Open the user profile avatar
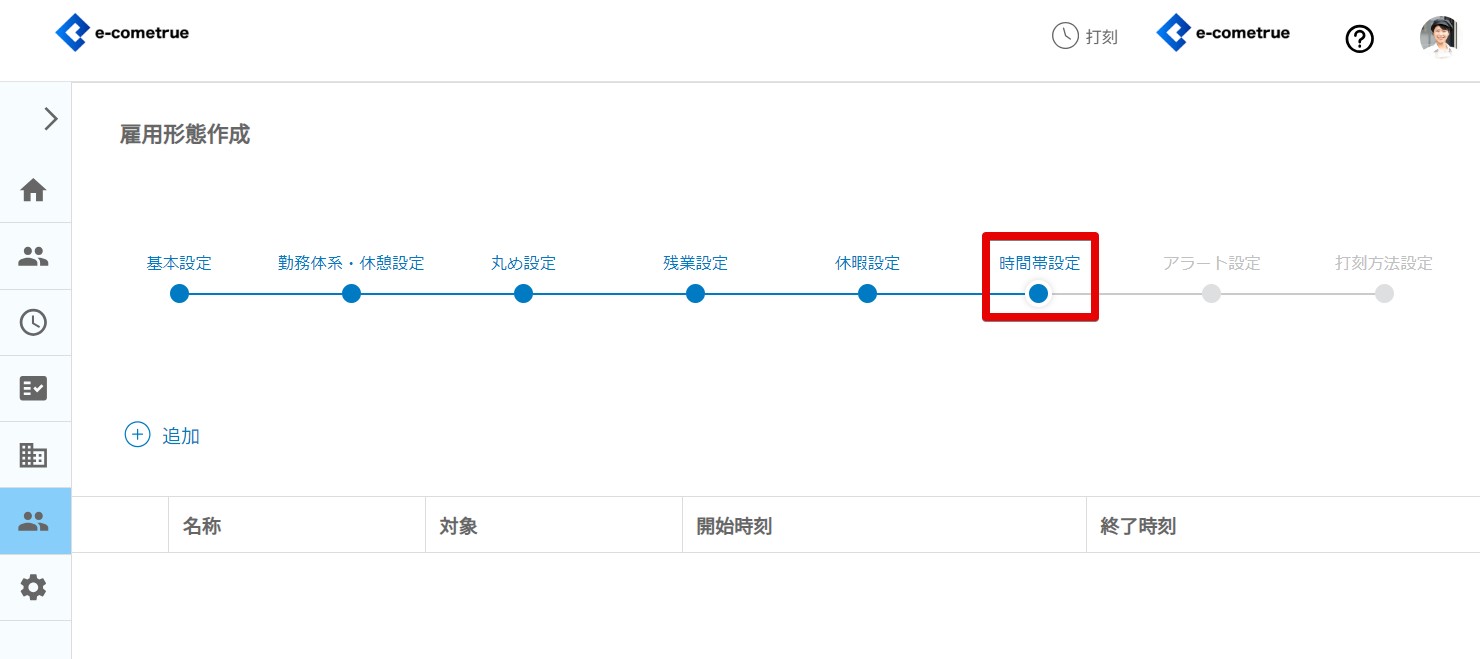This screenshot has height=659, width=1480. 1438,37
